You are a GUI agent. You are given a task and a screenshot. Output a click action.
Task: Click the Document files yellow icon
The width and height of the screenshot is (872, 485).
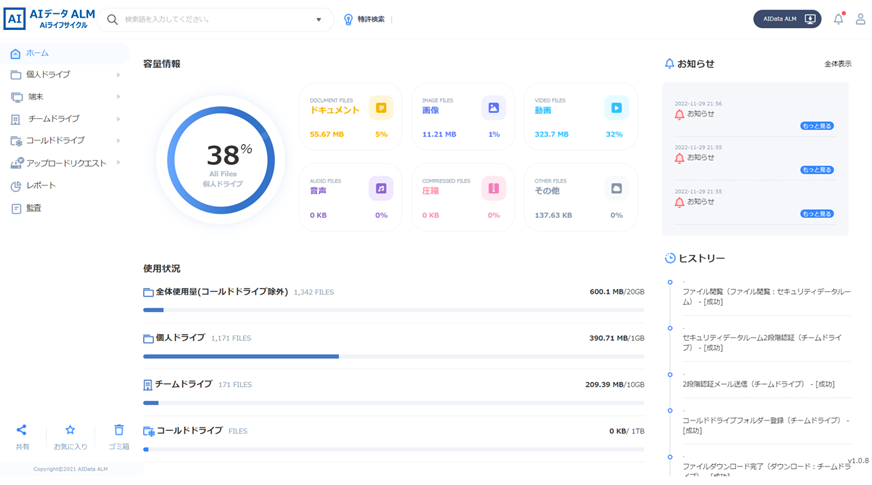click(381, 108)
